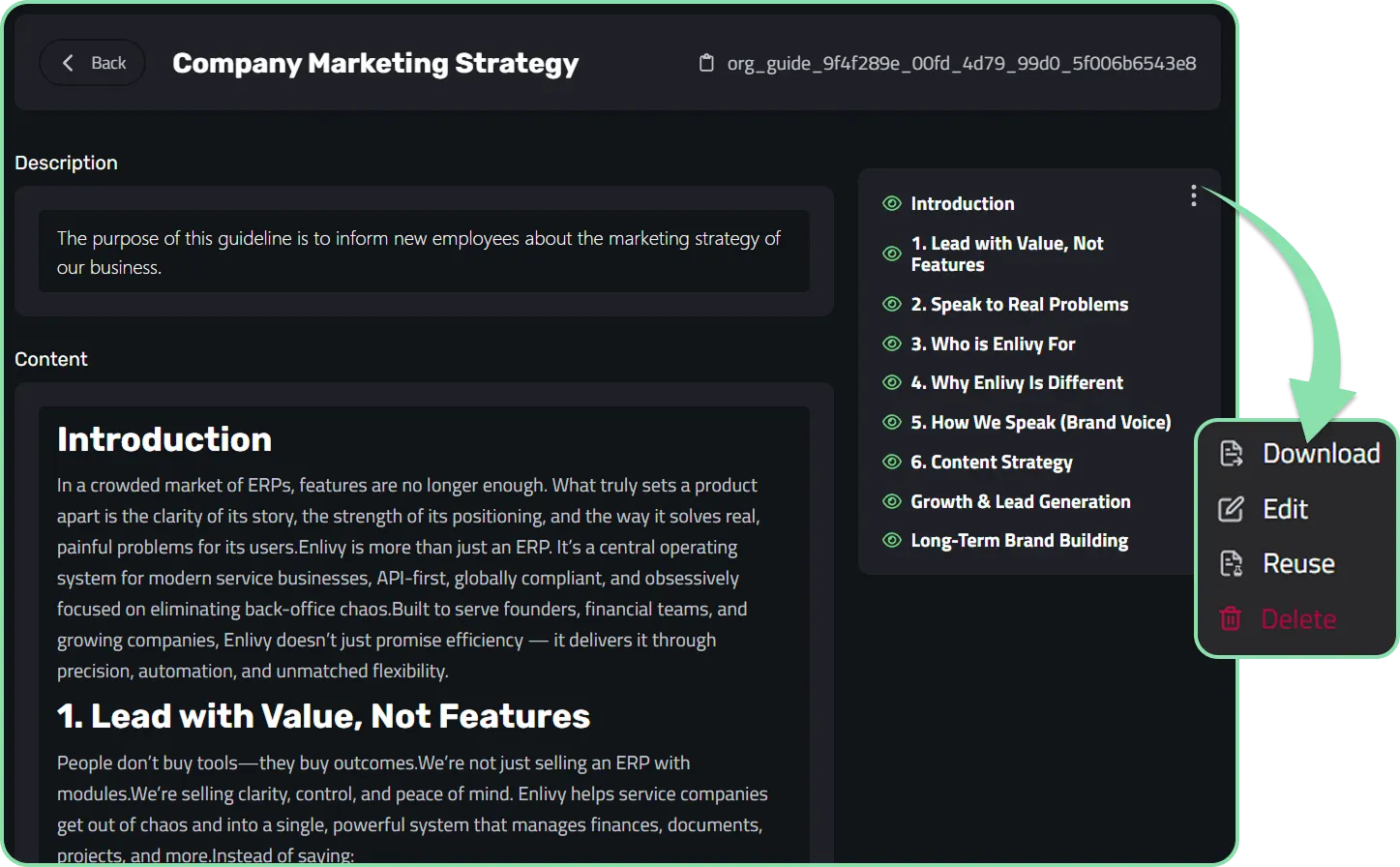Toggle eye icon for Content Strategy
Viewport: 1400px width, 867px height.
[892, 462]
